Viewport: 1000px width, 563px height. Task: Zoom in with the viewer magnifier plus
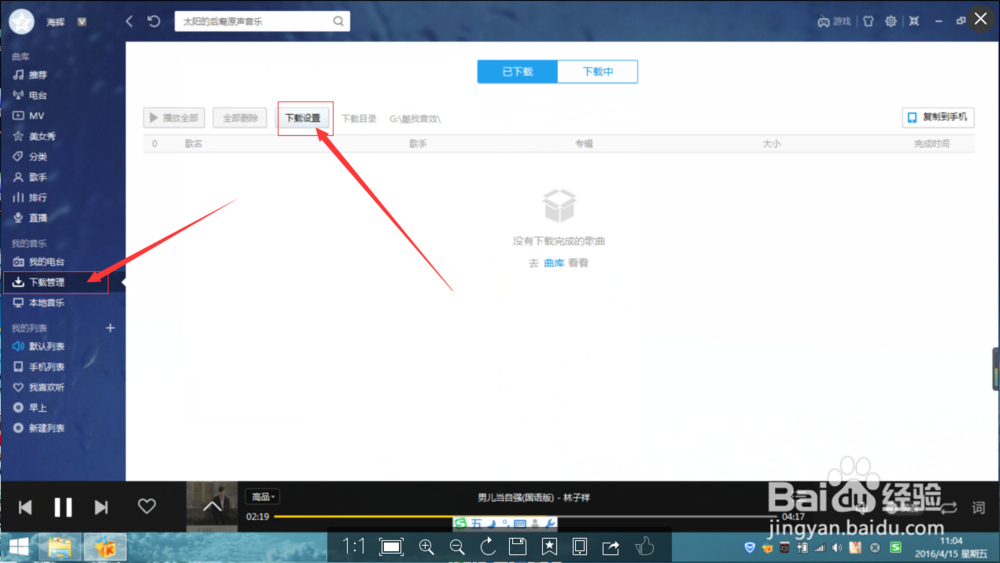[x=426, y=546]
